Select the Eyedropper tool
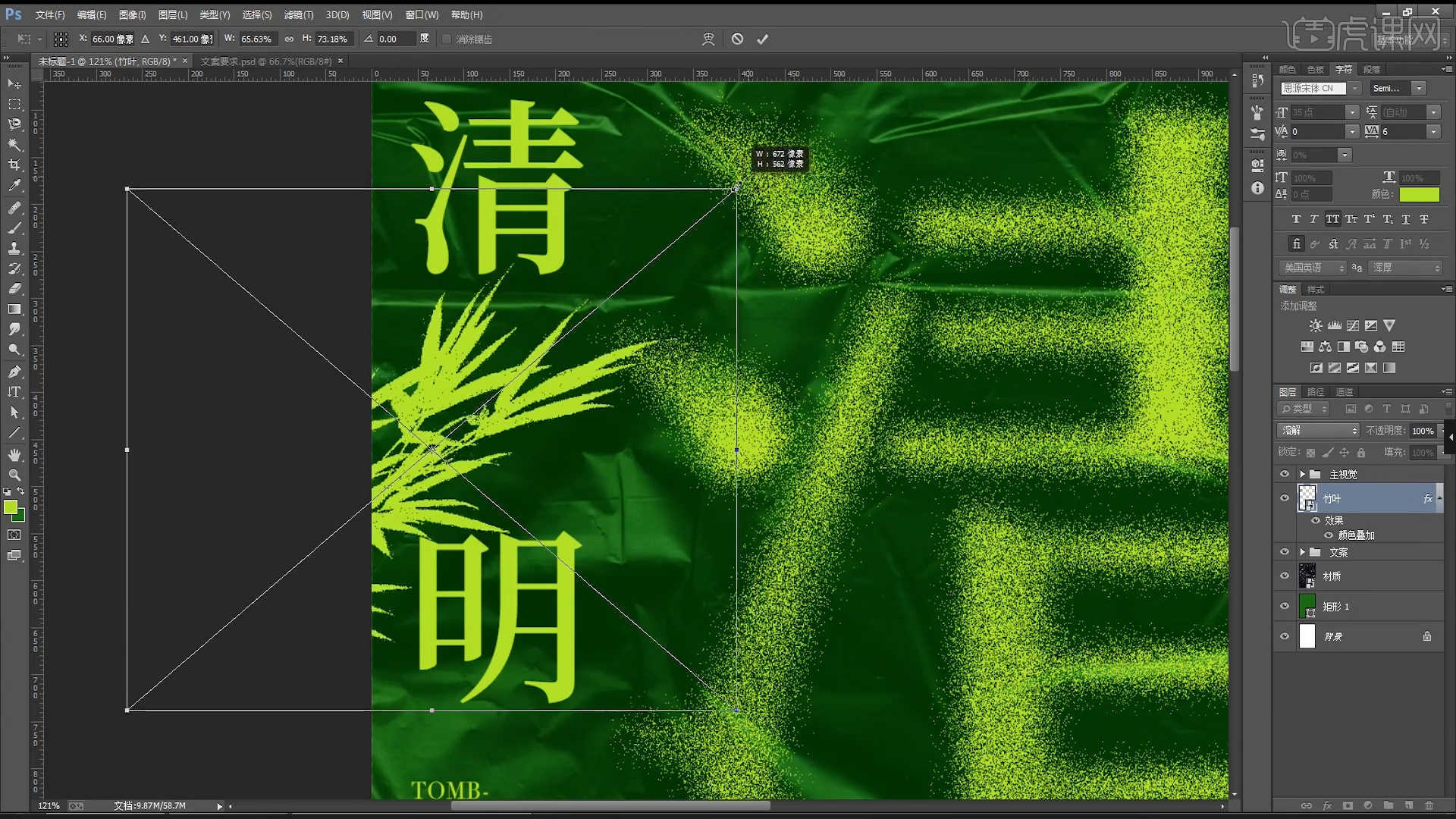1456x819 pixels. (14, 186)
